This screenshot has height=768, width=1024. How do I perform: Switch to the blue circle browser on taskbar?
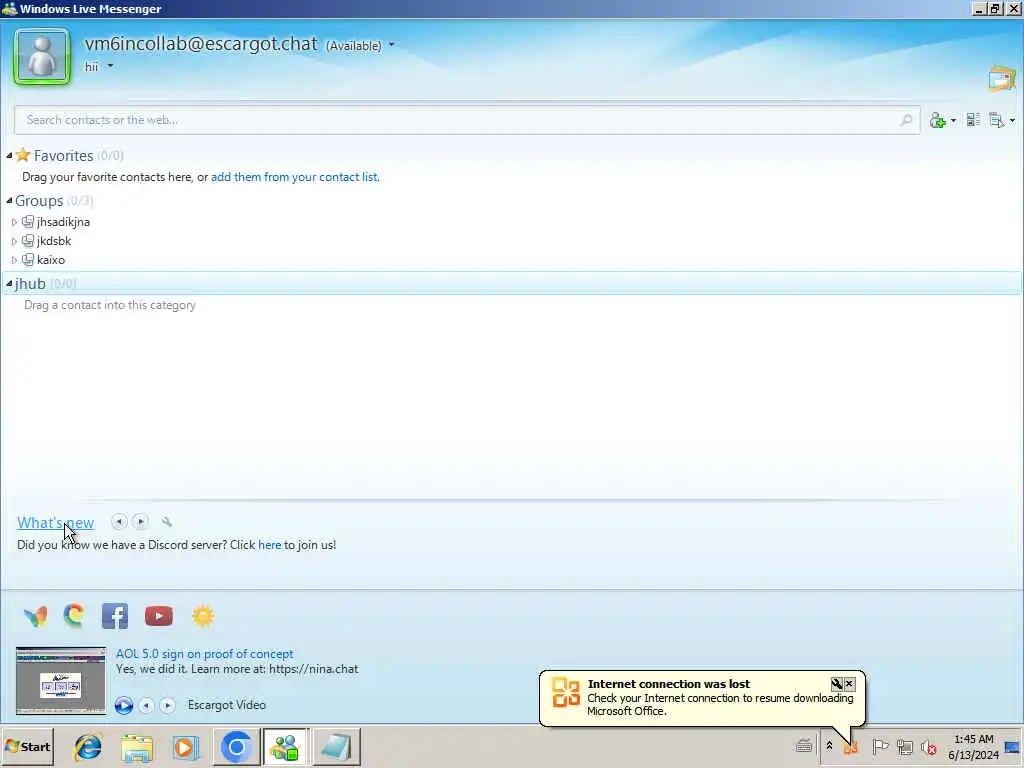pyautogui.click(x=236, y=746)
